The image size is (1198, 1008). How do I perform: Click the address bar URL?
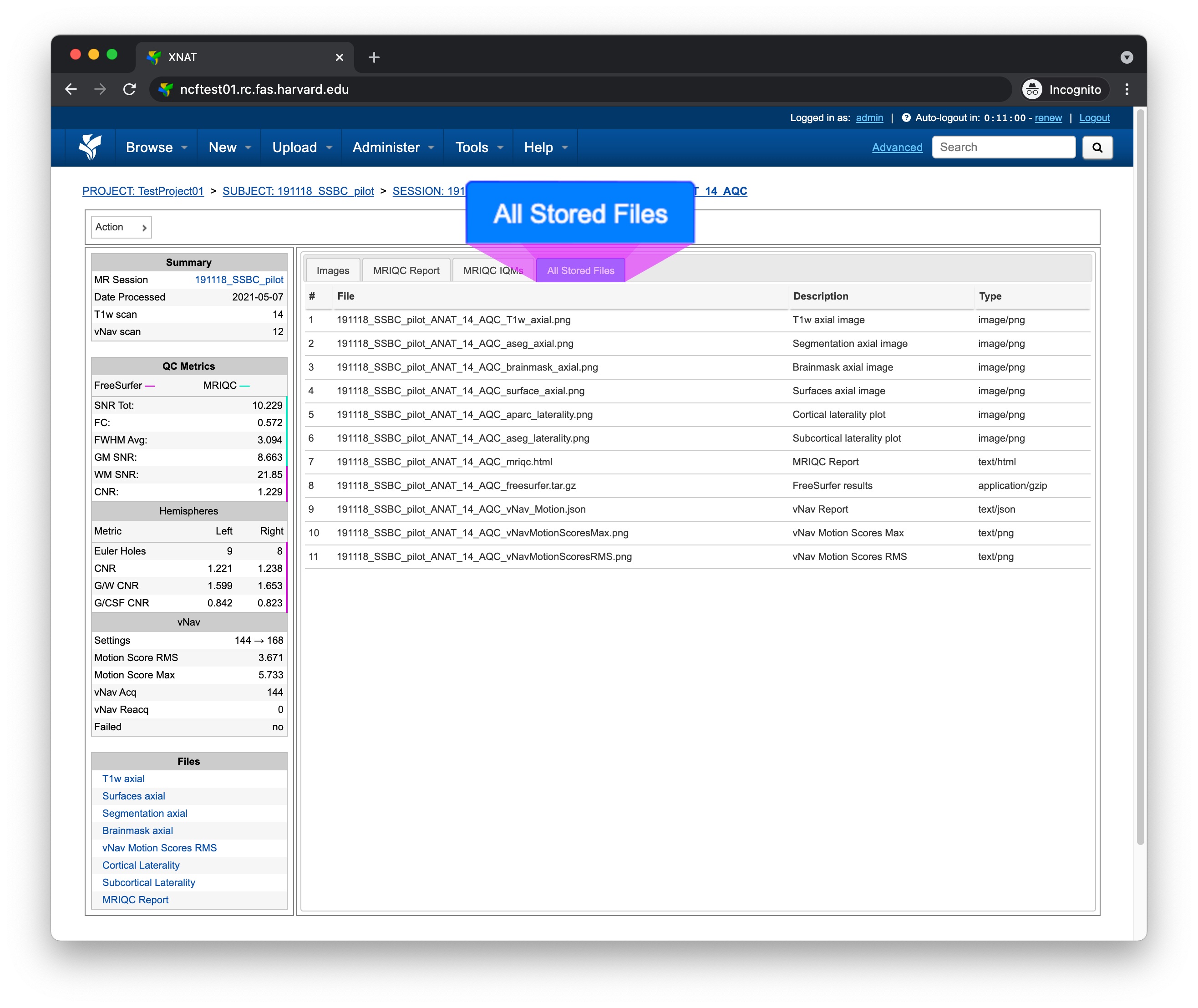[x=264, y=89]
